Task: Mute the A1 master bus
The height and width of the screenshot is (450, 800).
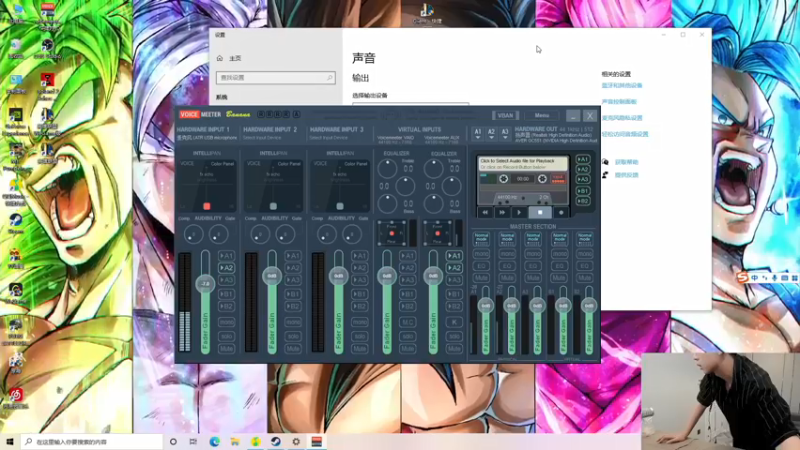Action: pos(481,278)
